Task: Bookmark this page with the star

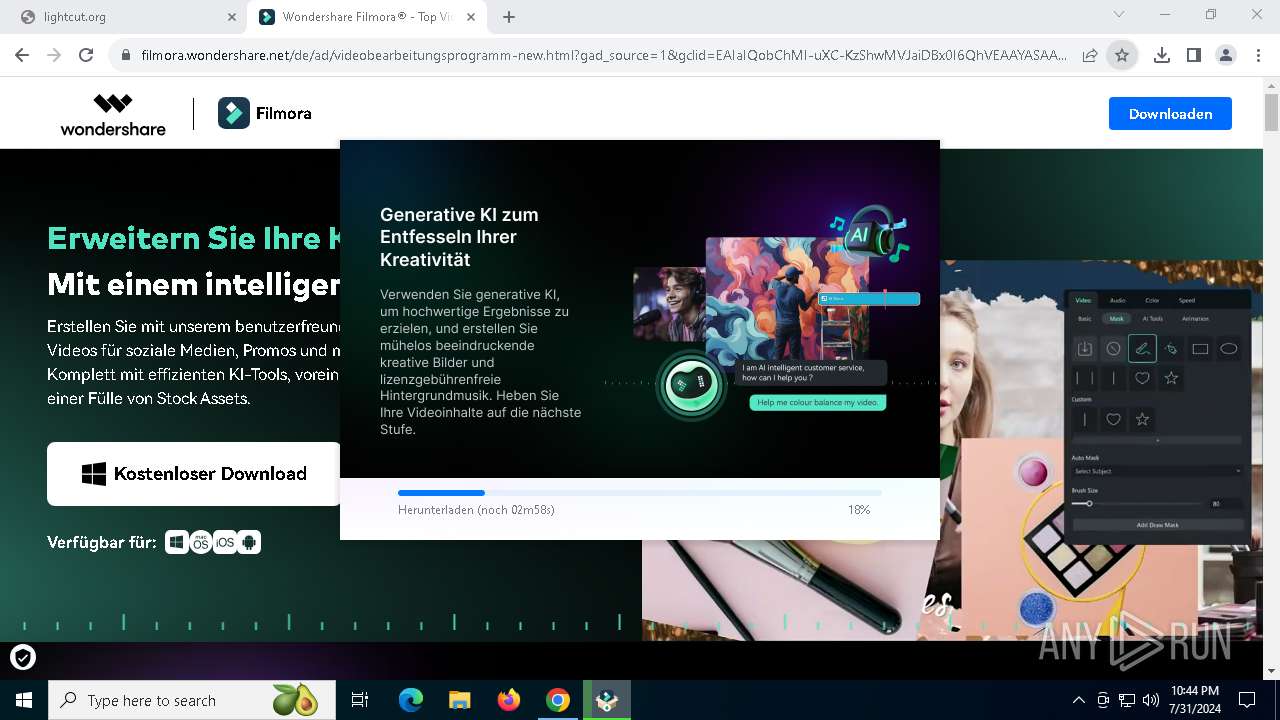Action: [1122, 56]
